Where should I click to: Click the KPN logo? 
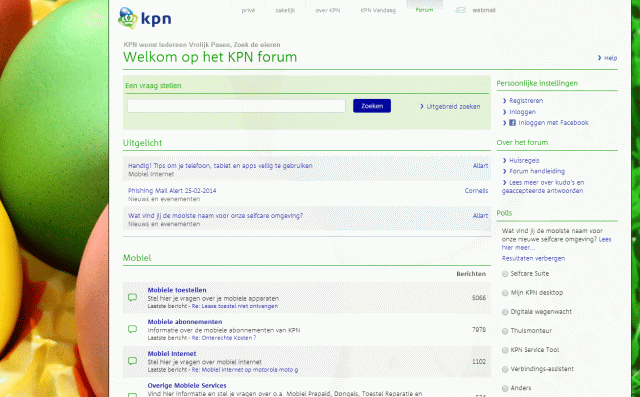tap(144, 18)
